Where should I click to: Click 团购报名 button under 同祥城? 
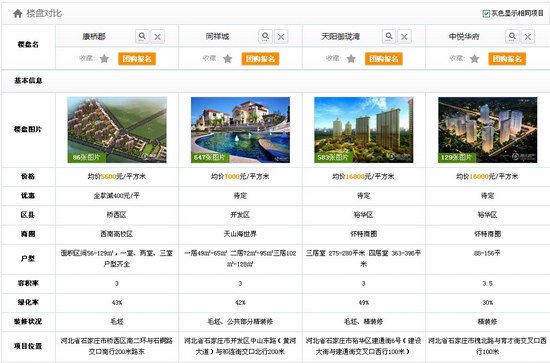pos(260,59)
